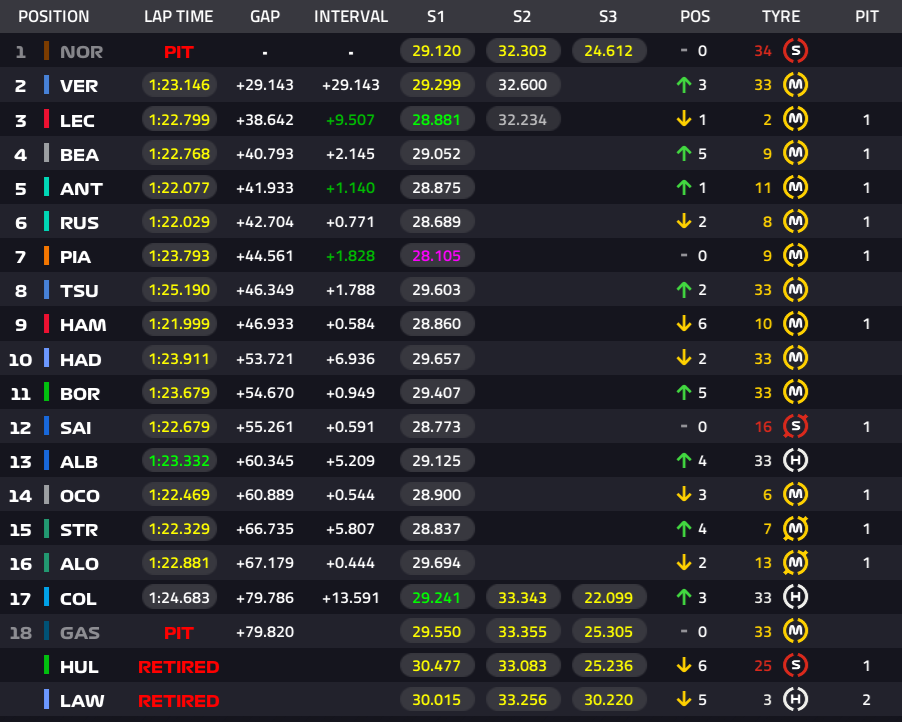Click tyre age 34 for NOR

[x=763, y=51]
